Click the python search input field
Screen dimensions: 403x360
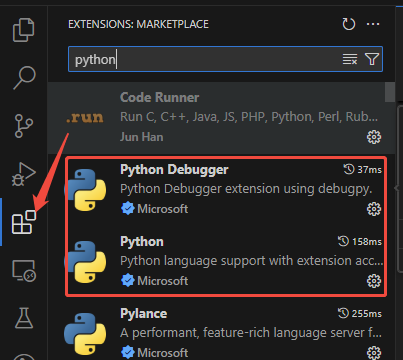click(x=203, y=59)
